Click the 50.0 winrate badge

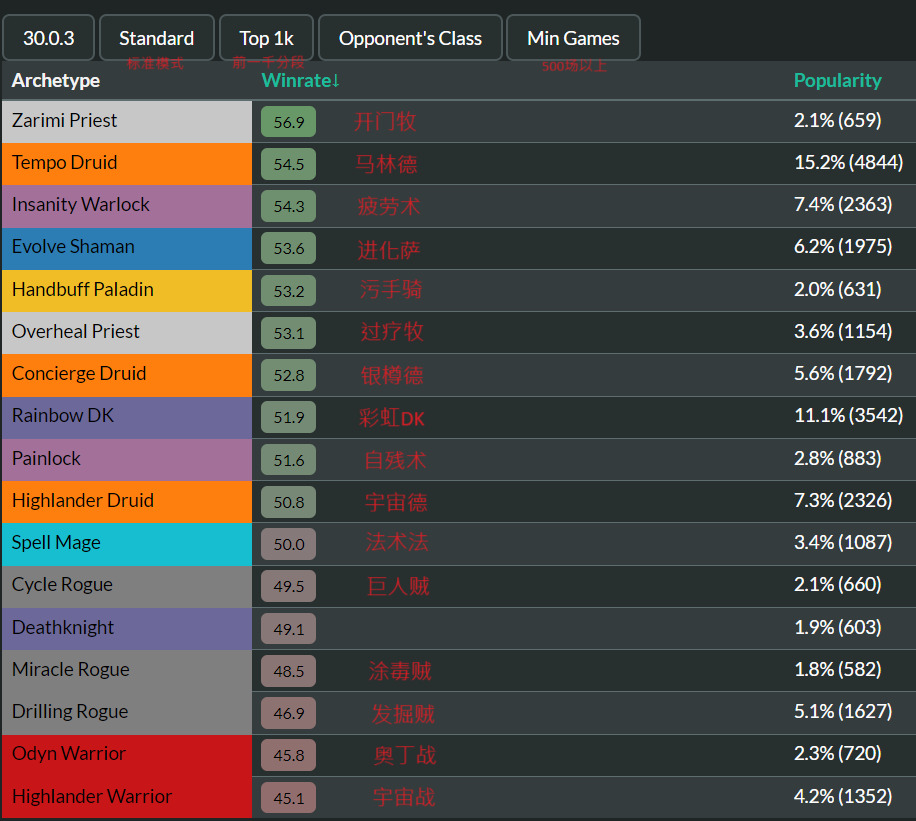click(x=289, y=544)
